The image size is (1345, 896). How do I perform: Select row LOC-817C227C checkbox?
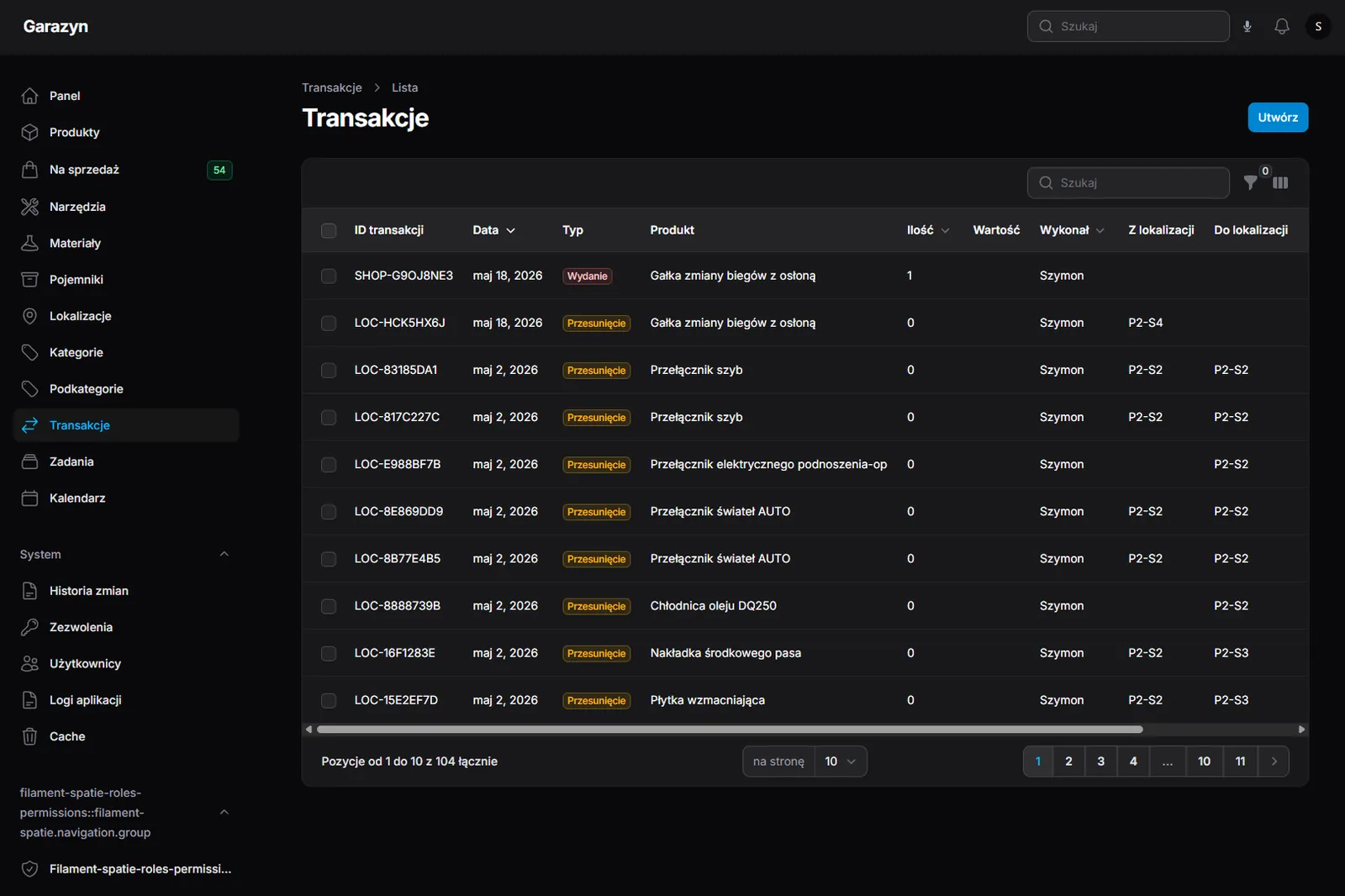pyautogui.click(x=329, y=417)
